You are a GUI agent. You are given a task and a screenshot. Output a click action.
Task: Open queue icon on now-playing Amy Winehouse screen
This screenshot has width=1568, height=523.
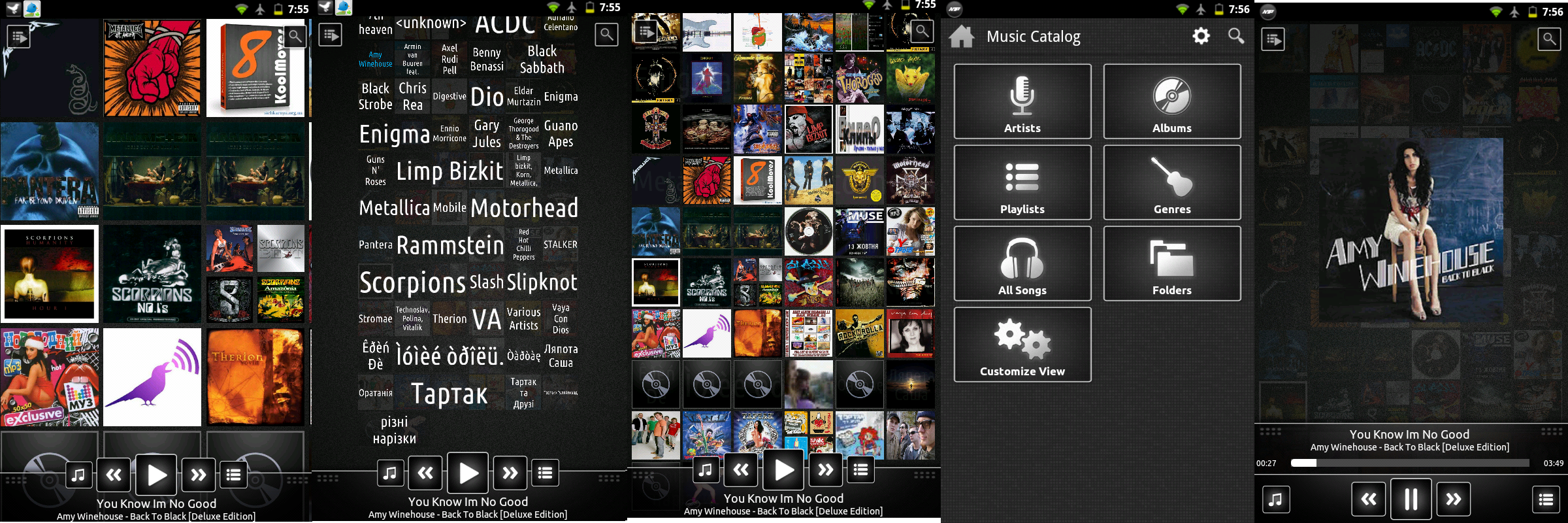tap(1273, 39)
